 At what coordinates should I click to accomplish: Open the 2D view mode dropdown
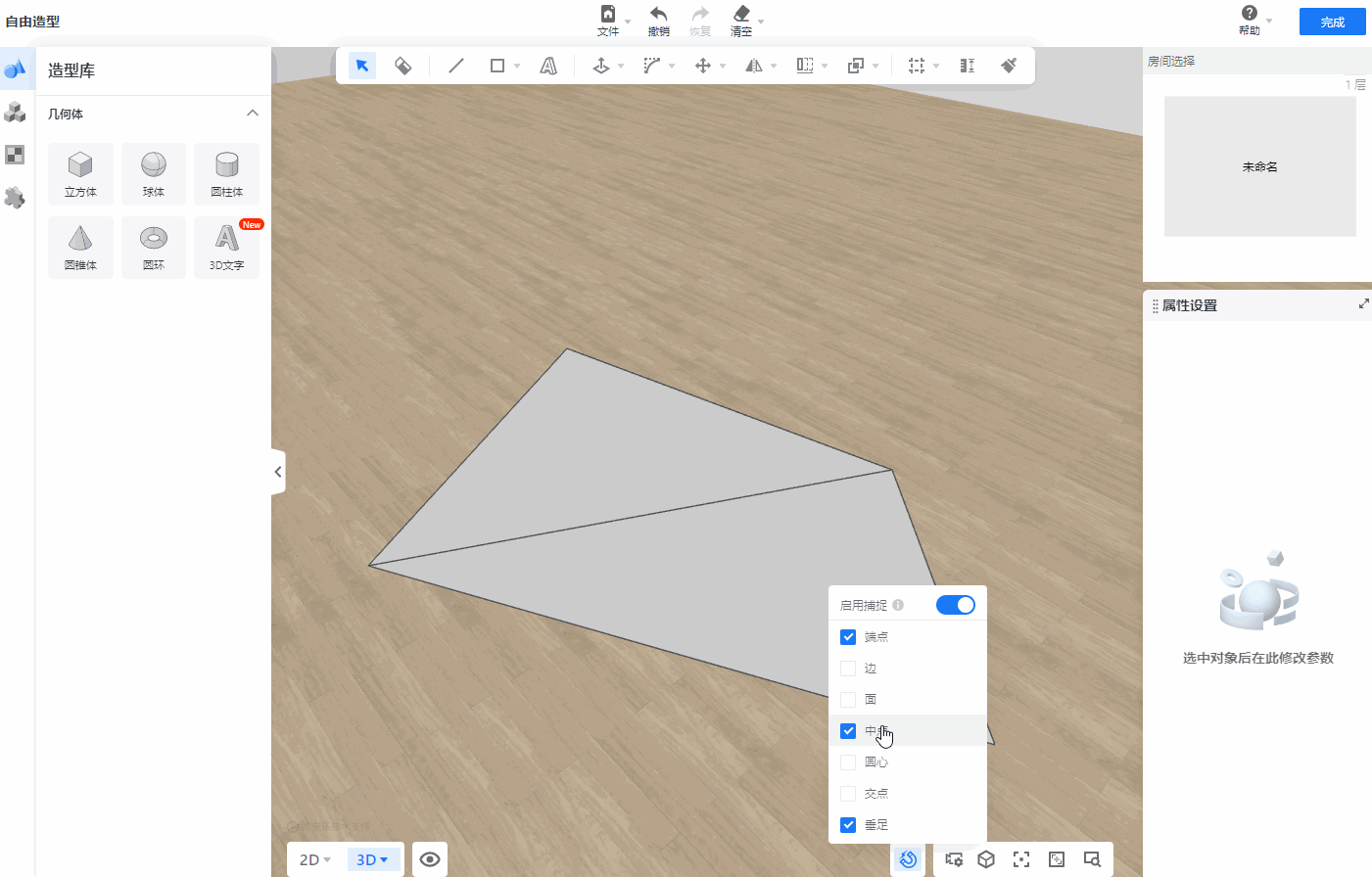(x=315, y=859)
